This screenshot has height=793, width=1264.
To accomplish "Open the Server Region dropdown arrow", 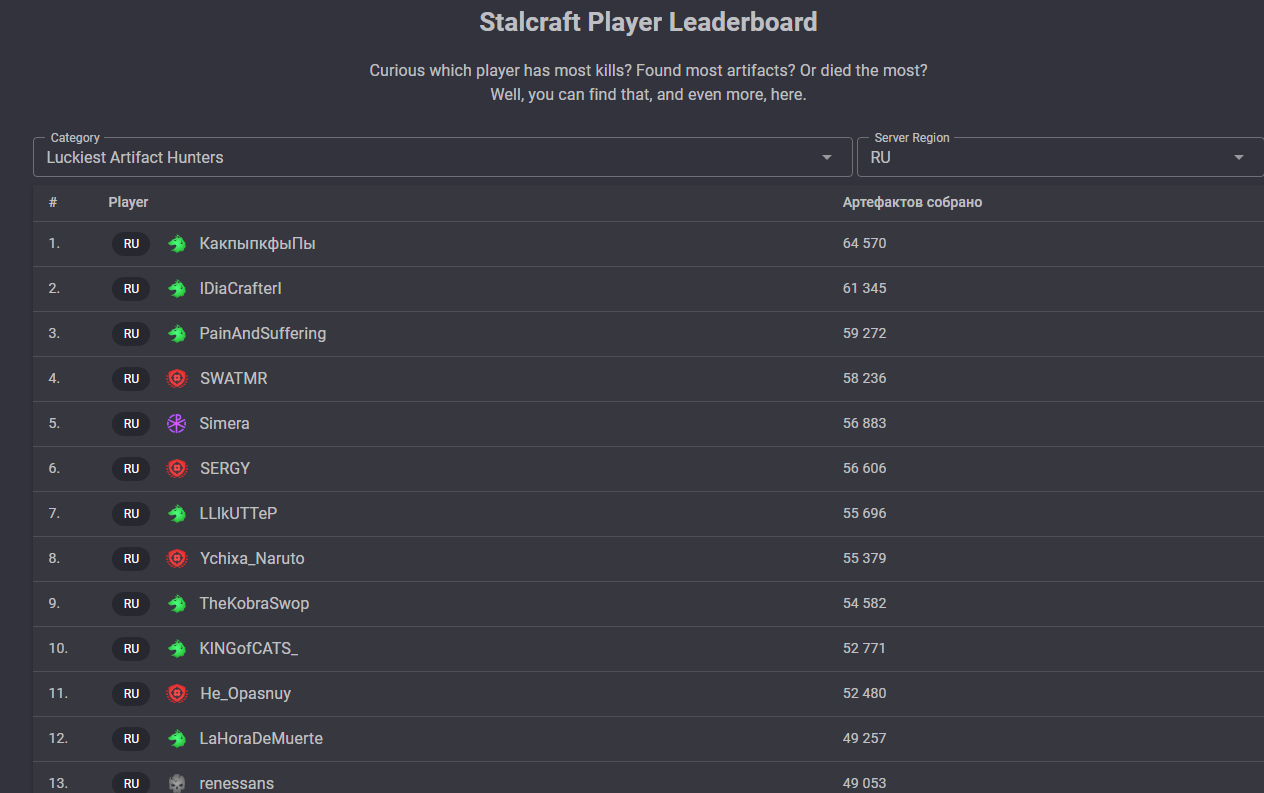I will [1239, 157].
